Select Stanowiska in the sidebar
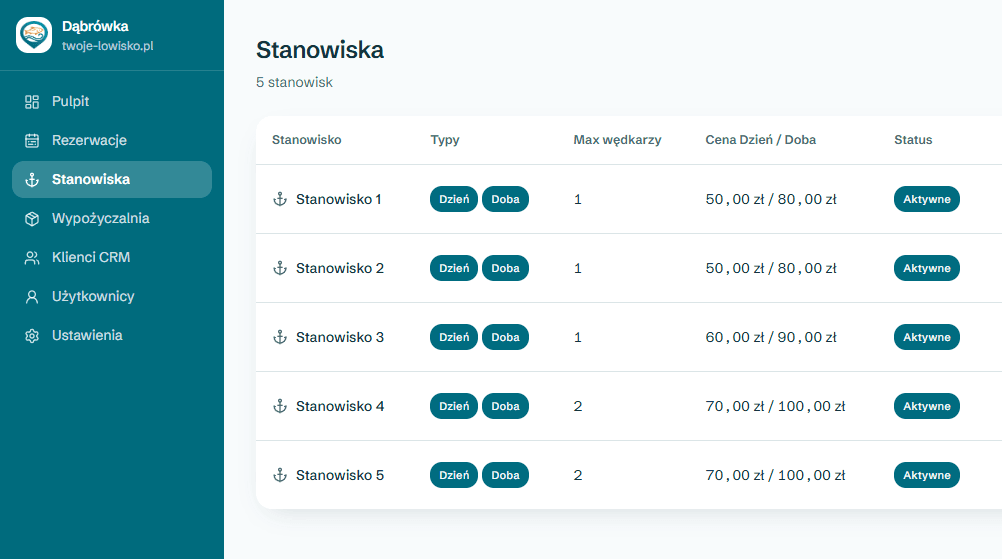This screenshot has width=1002, height=559. click(x=112, y=180)
